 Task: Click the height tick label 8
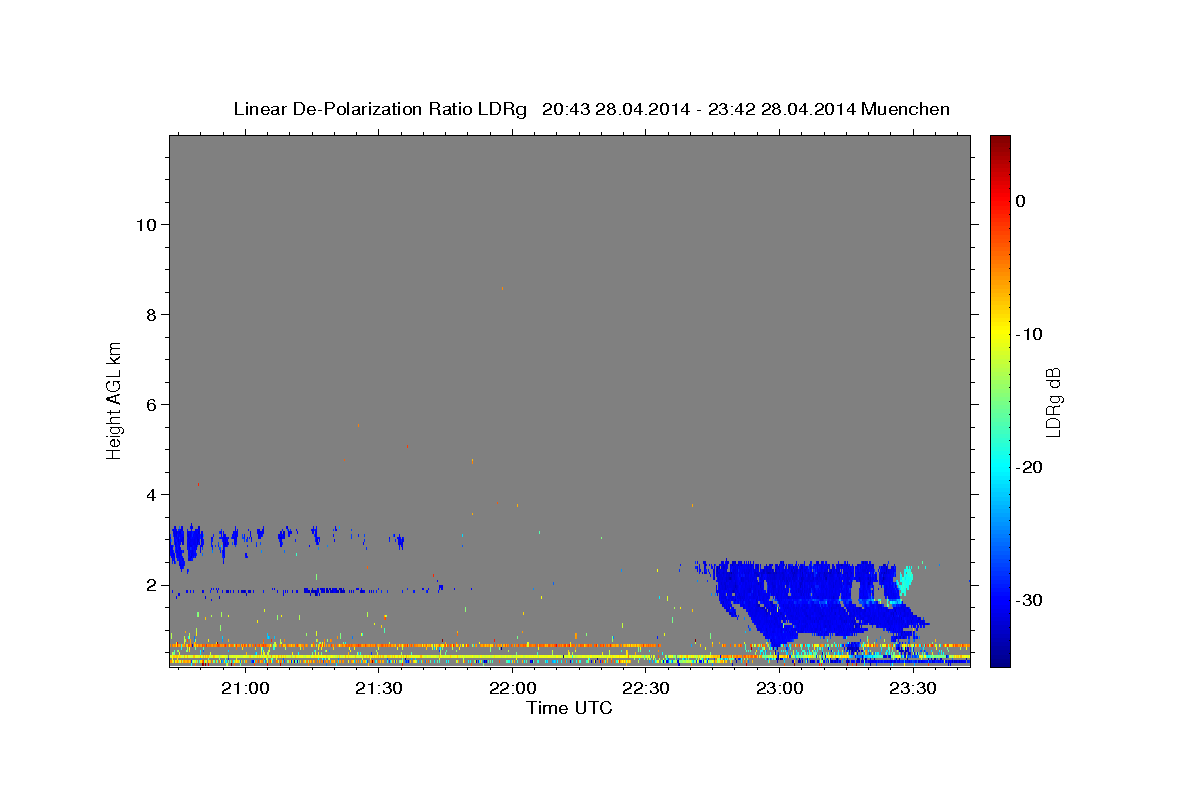tap(151, 314)
